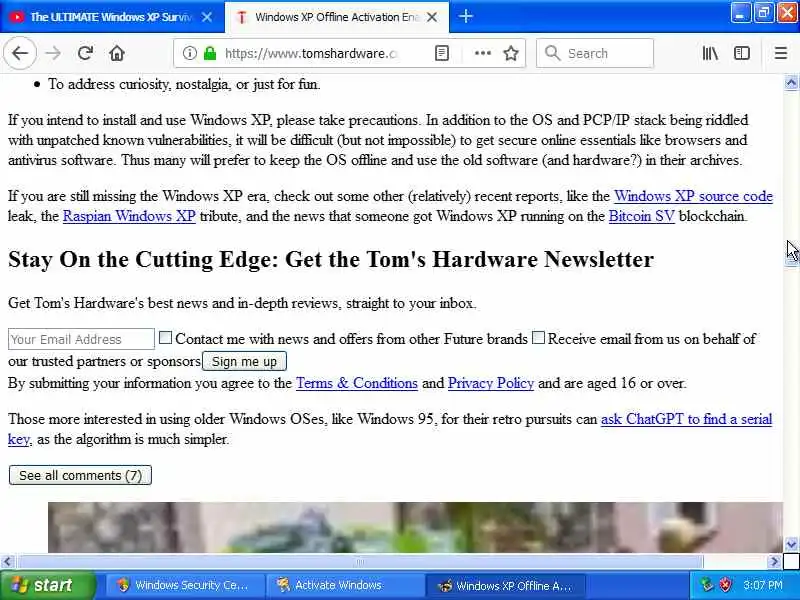Screen dimensions: 800x600
Task: Open the Windows start menu
Action: pyautogui.click(x=47, y=585)
